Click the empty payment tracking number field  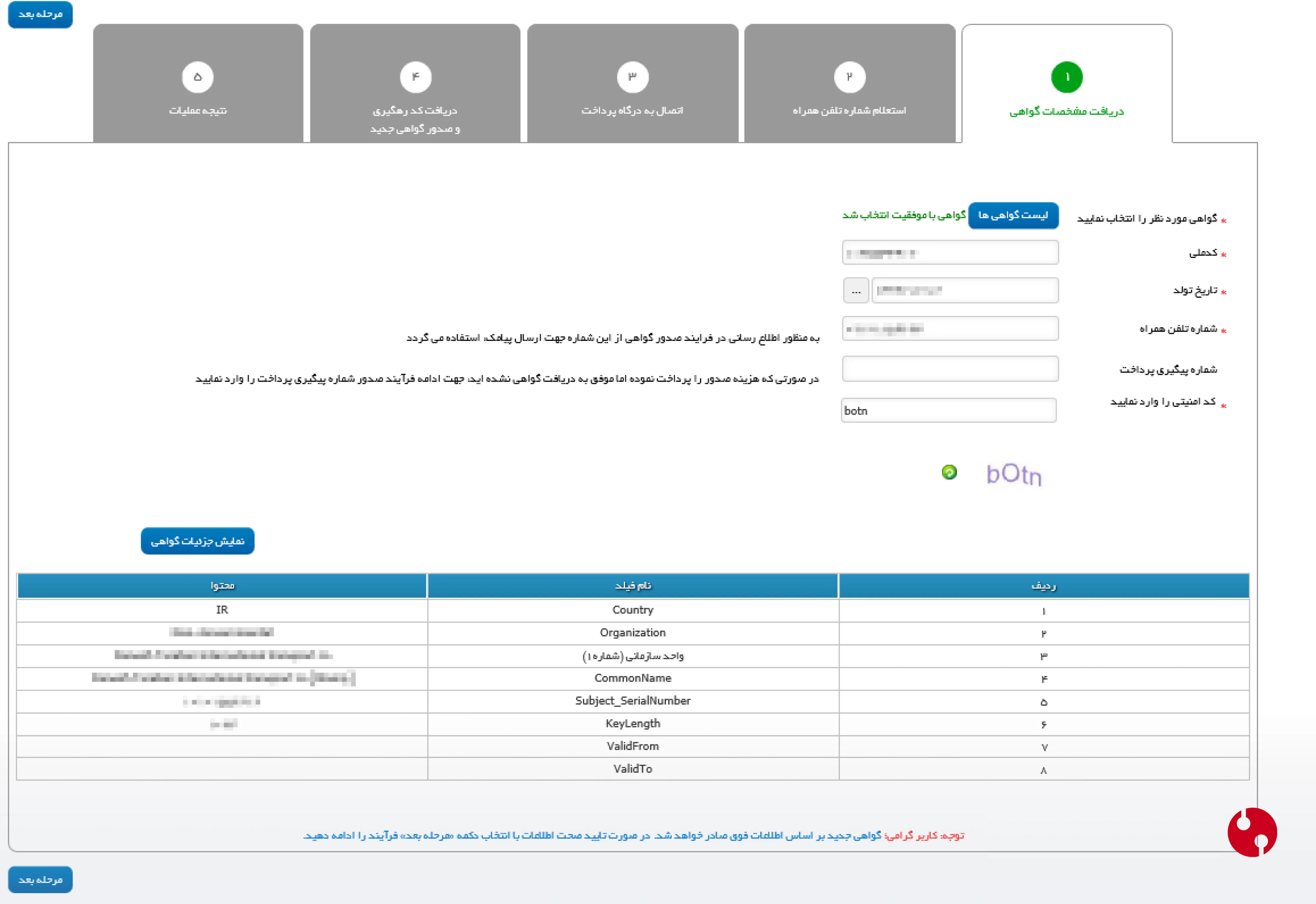[950, 369]
